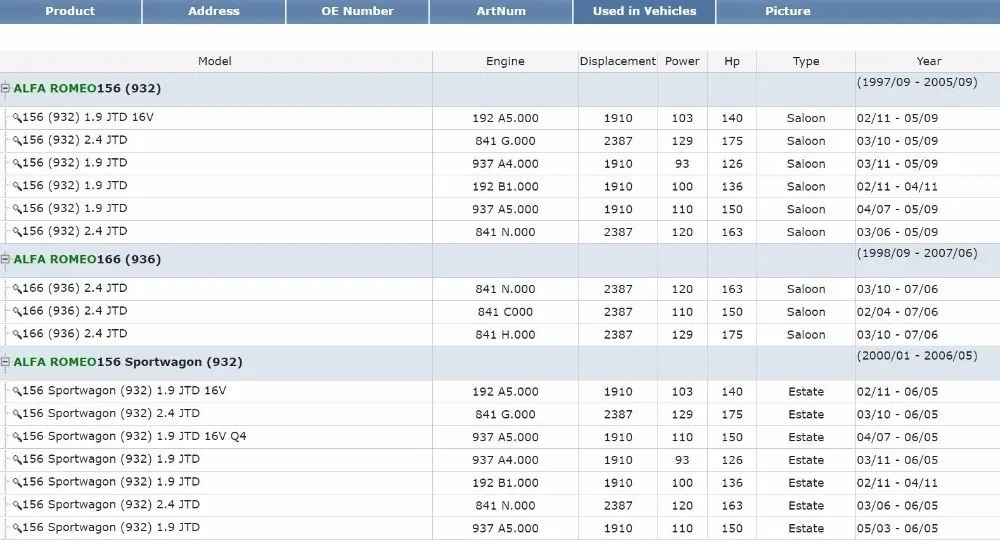Open ALFA ROMEO 156 Sportwagon (932) group title

pyautogui.click(x=128, y=361)
